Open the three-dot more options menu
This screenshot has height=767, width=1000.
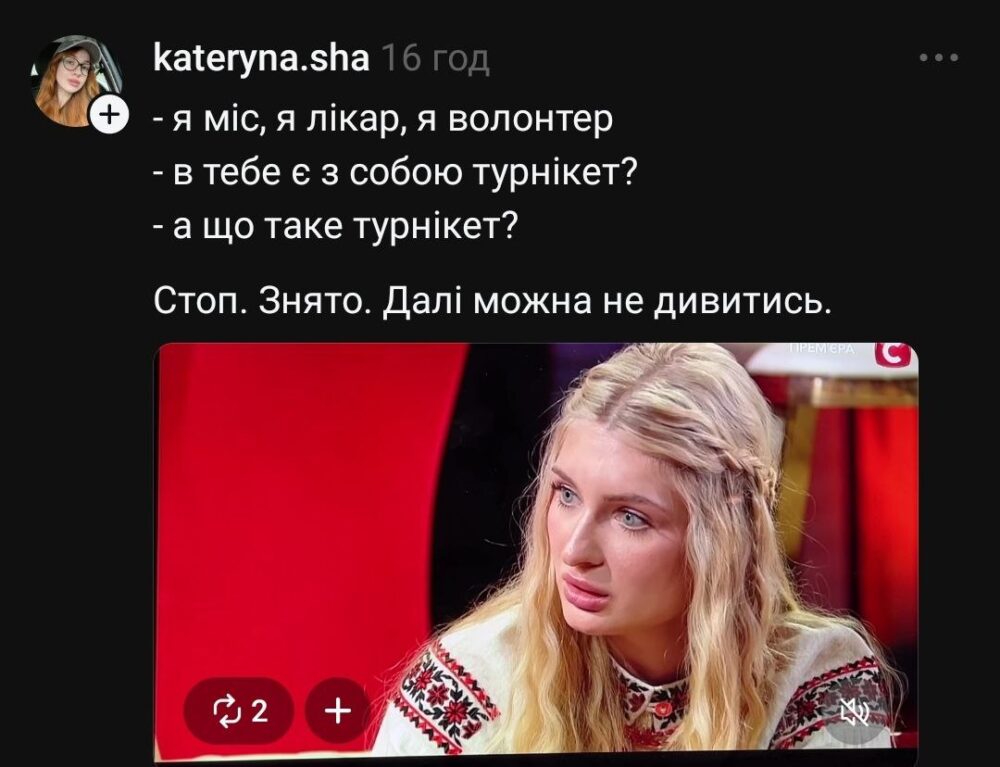[939, 58]
